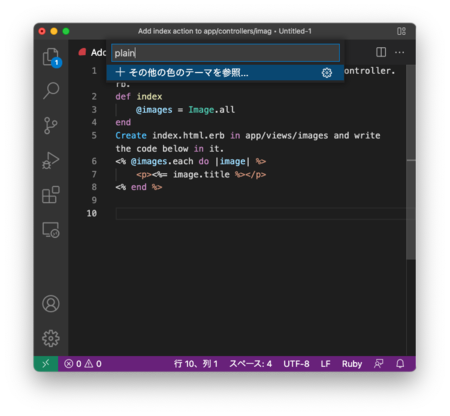Viewport: 450px width, 416px height.
Task: Open the Accounts icon in activity bar
Action: (51, 304)
